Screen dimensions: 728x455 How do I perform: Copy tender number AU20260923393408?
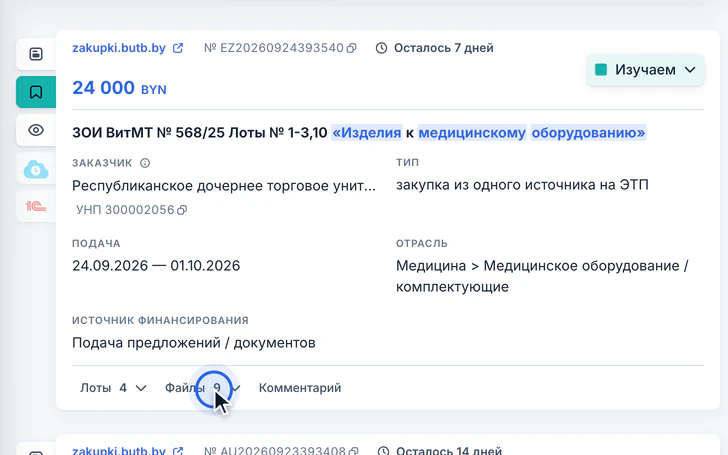(x=353, y=451)
